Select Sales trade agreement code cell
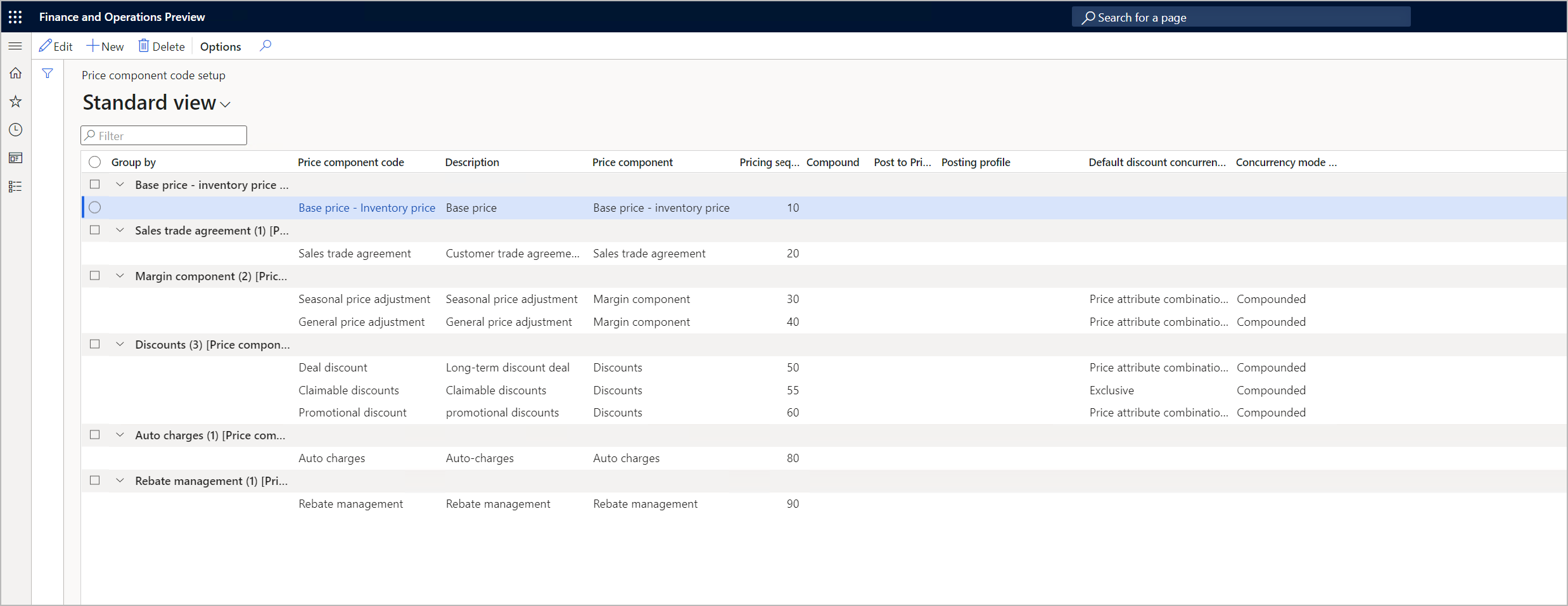Image resolution: width=1568 pixels, height=606 pixels. (355, 254)
